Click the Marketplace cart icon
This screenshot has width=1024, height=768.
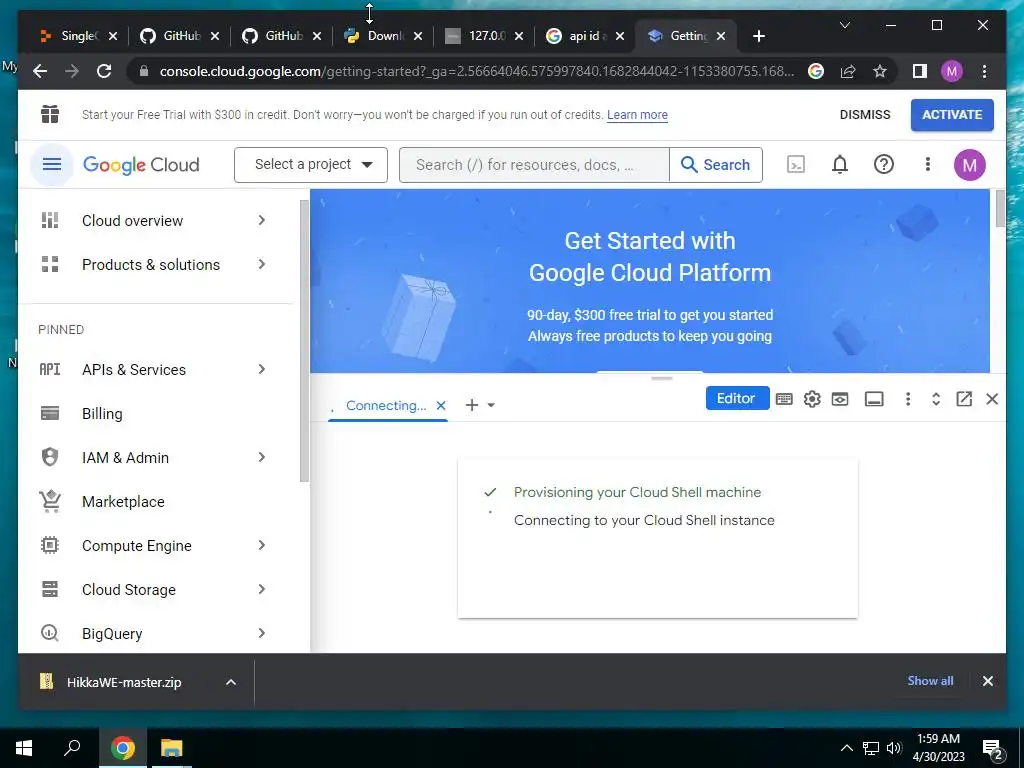(50, 501)
